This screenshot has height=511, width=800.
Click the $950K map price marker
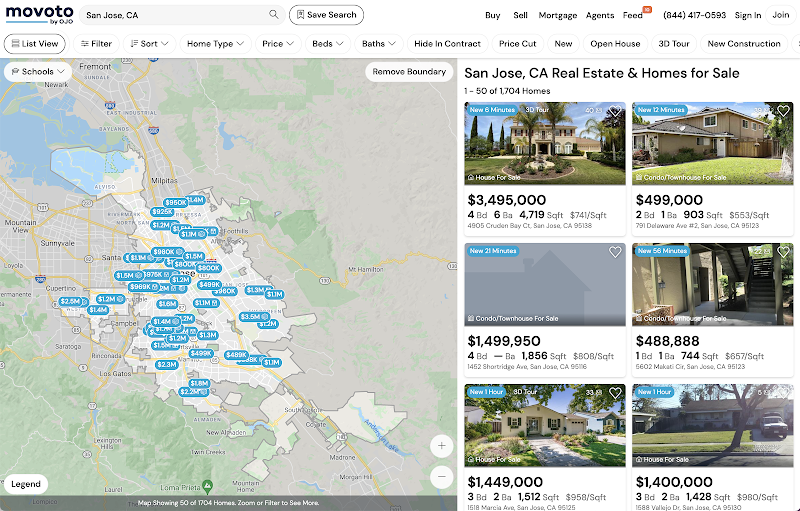pyautogui.click(x=176, y=202)
